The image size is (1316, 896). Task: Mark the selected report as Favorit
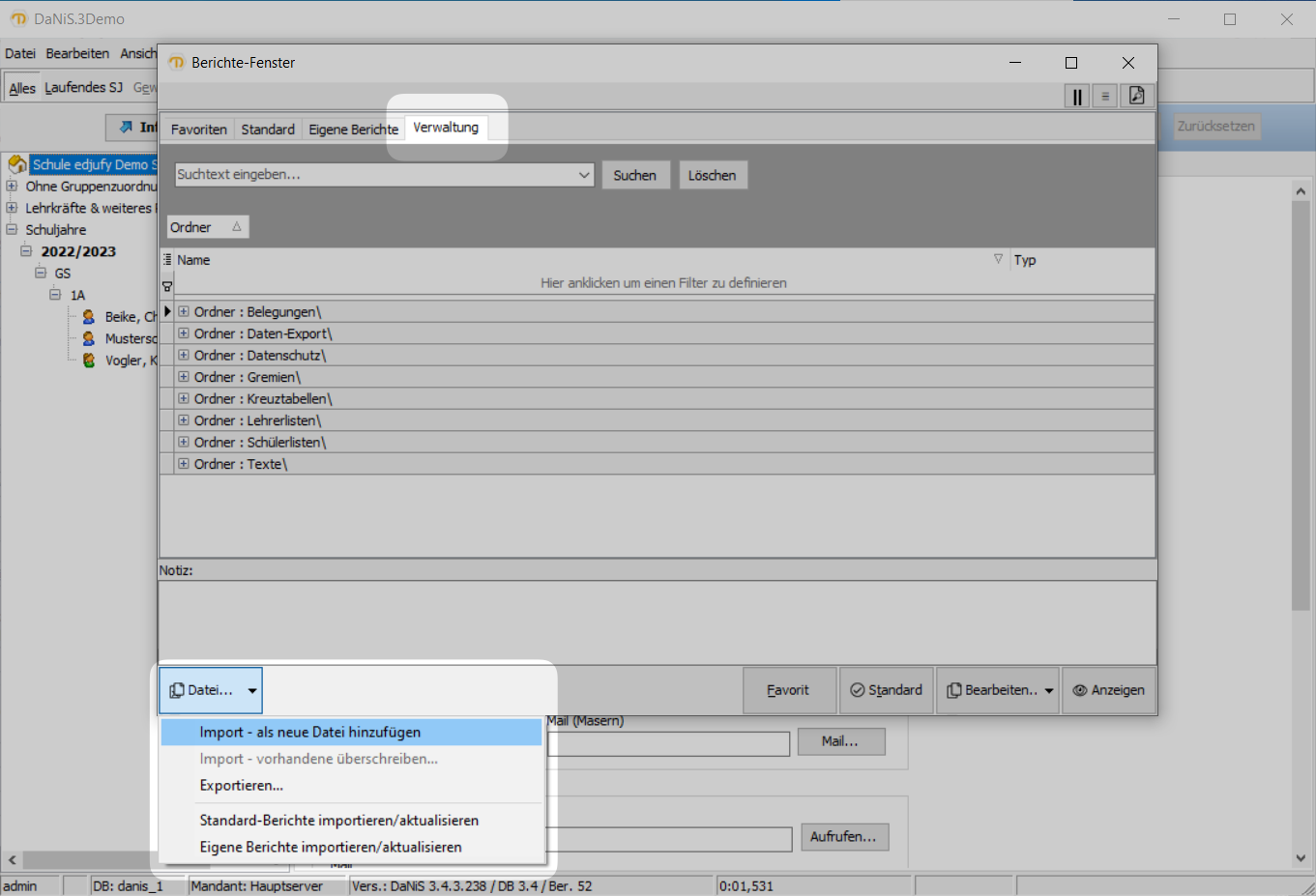pyautogui.click(x=789, y=690)
